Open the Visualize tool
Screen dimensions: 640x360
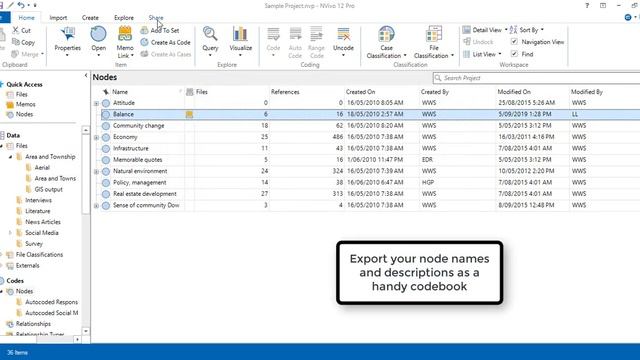pyautogui.click(x=240, y=41)
